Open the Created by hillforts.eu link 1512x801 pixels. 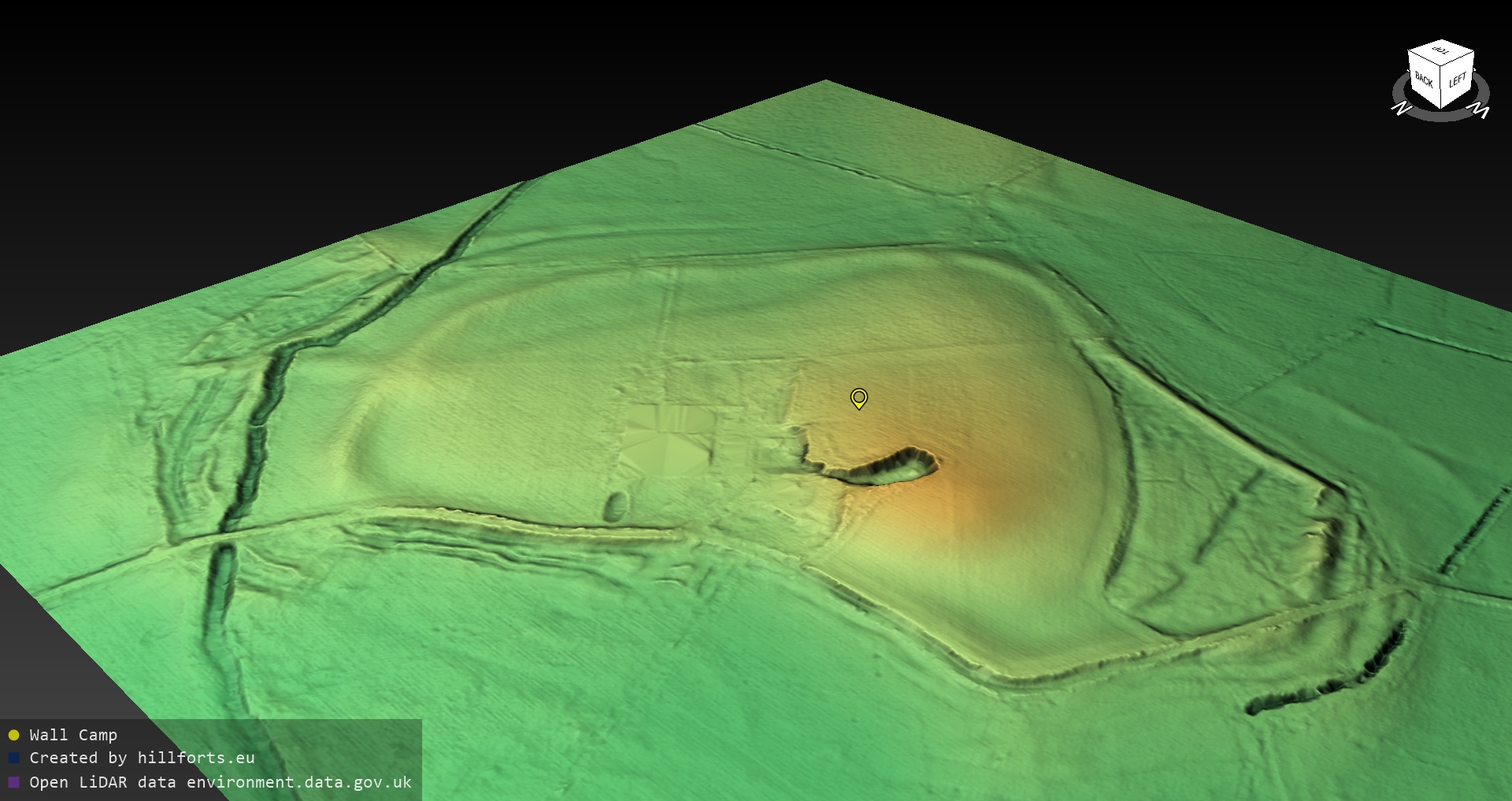(142, 758)
